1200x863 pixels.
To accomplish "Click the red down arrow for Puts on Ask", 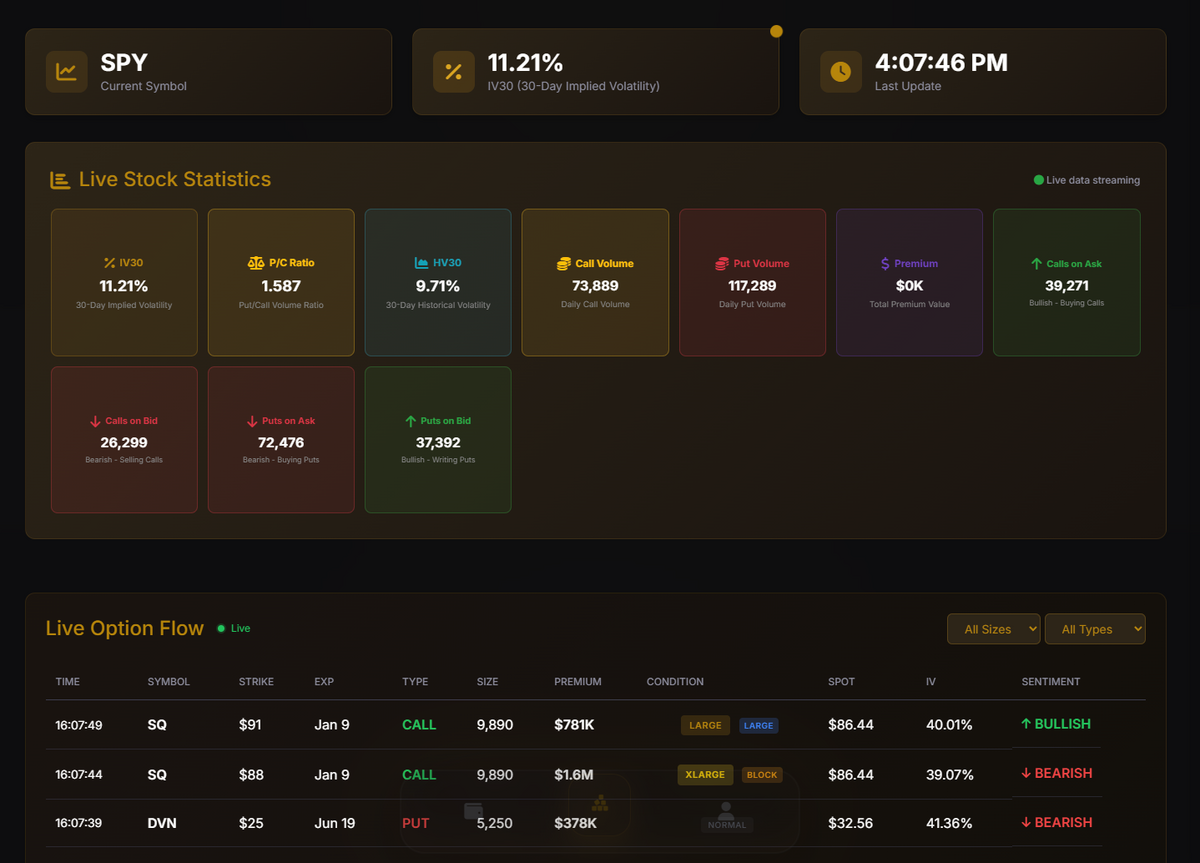I will coord(252,421).
